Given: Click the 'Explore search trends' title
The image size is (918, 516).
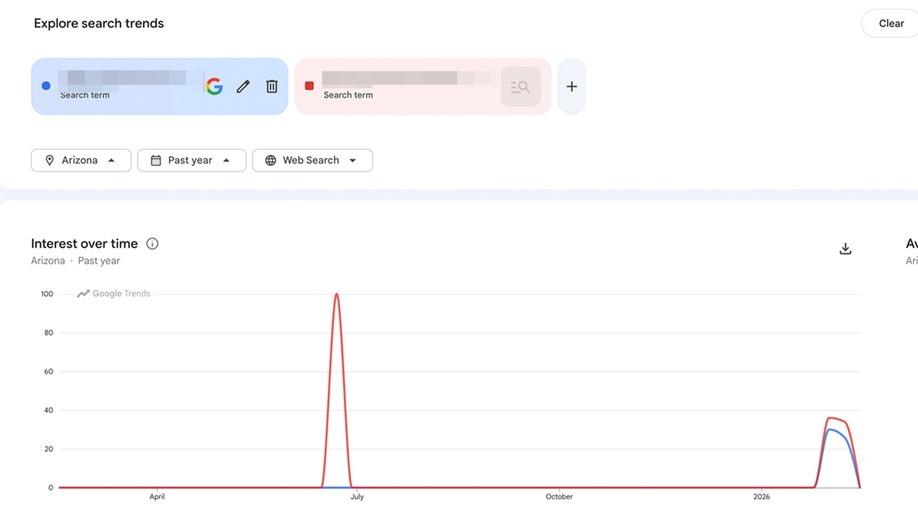Looking at the screenshot, I should pyautogui.click(x=99, y=23).
